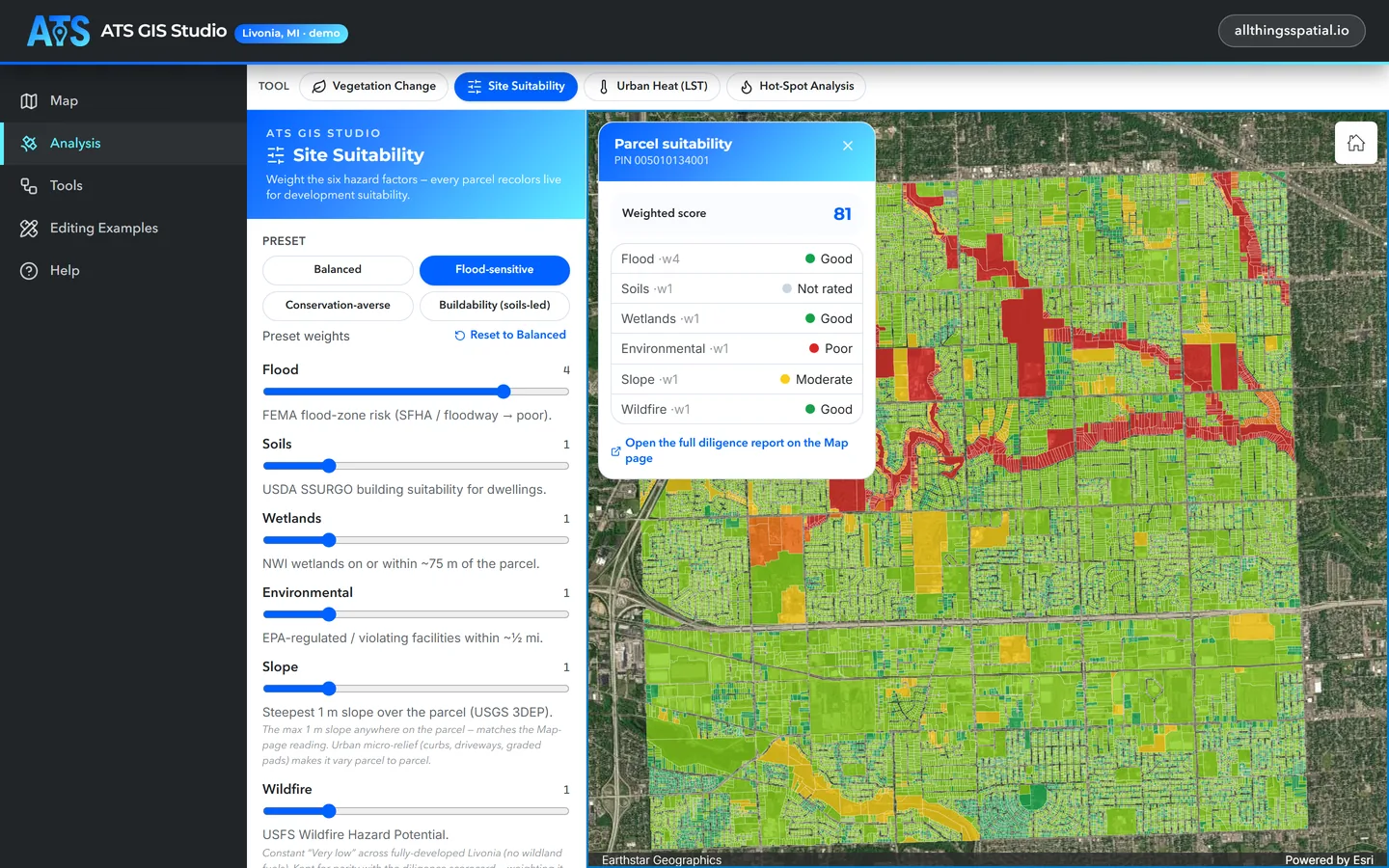Click the Analysis sidebar icon
The height and width of the screenshot is (868, 1389).
29,144
